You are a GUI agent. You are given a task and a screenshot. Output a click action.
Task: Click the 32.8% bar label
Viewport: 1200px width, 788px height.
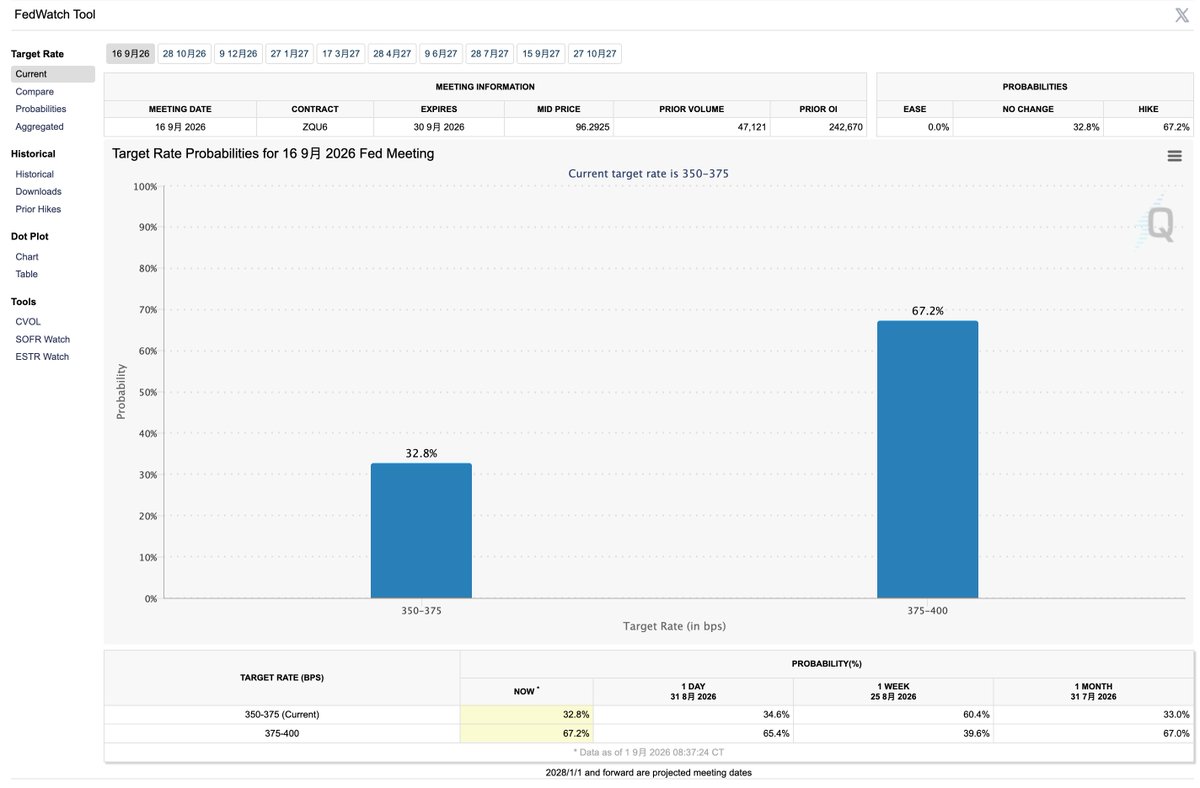point(421,453)
